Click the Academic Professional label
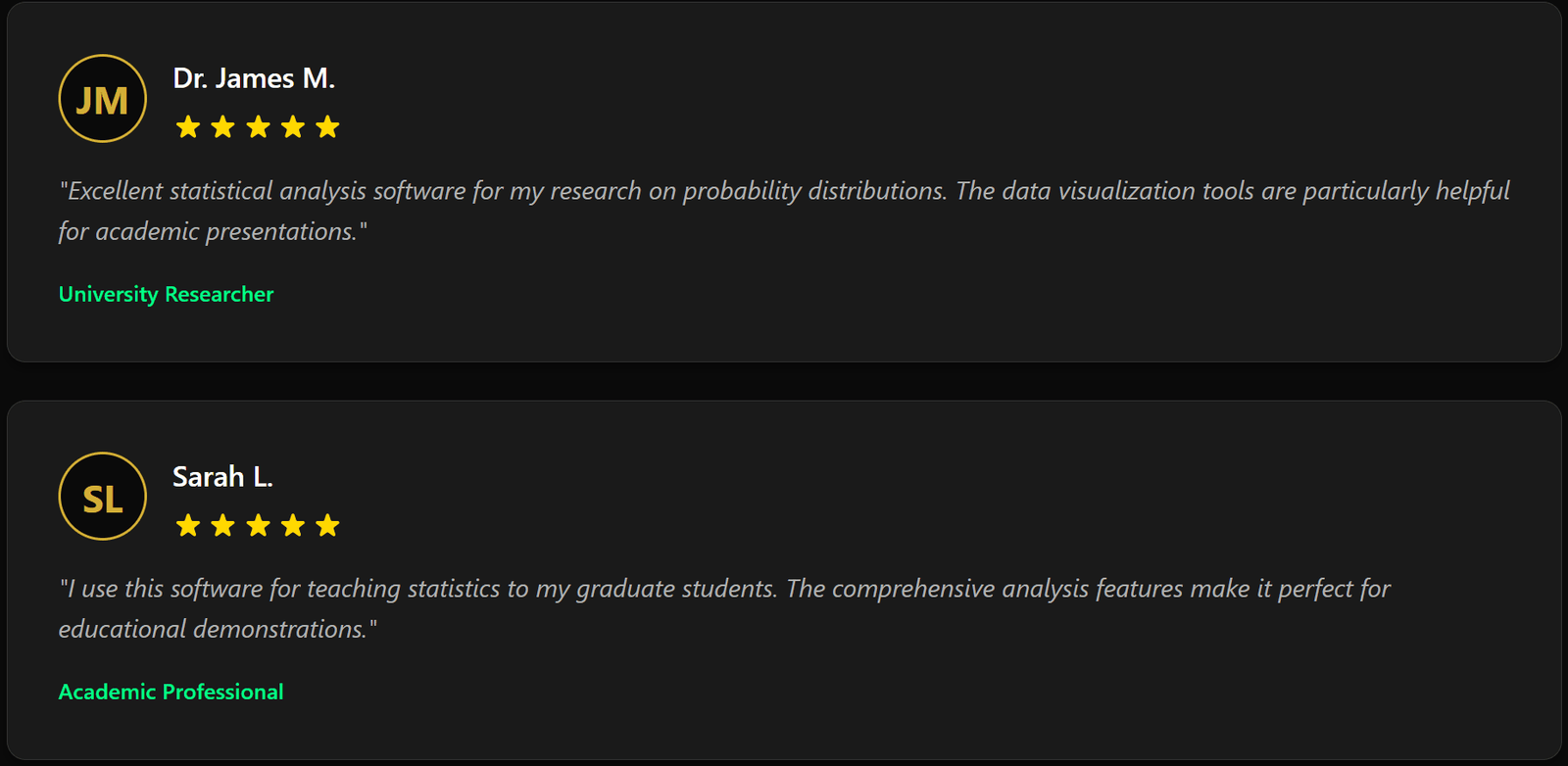The height and width of the screenshot is (766, 1568). point(171,692)
